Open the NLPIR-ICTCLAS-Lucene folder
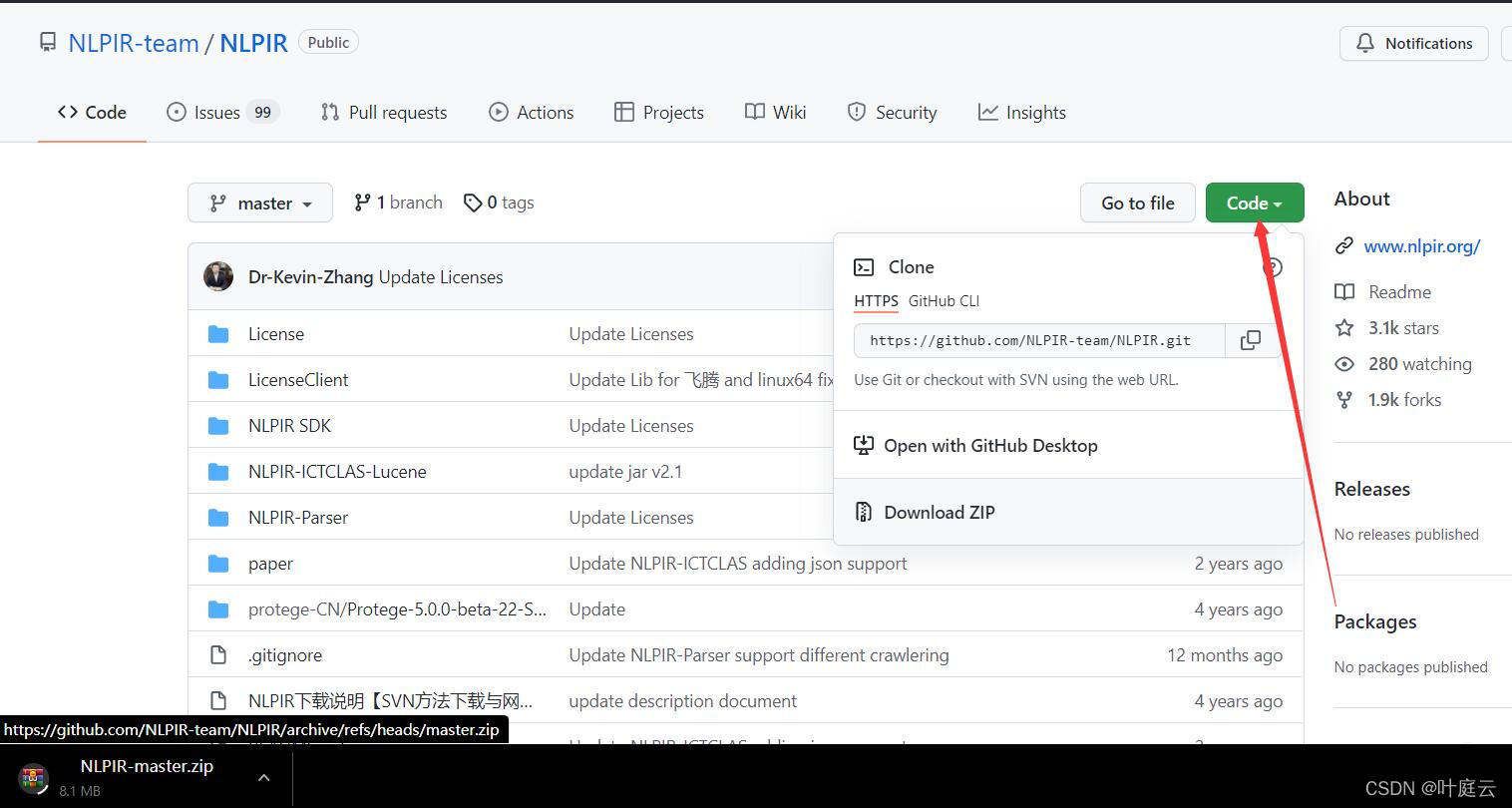Viewport: 1512px width, 808px height. (x=337, y=472)
